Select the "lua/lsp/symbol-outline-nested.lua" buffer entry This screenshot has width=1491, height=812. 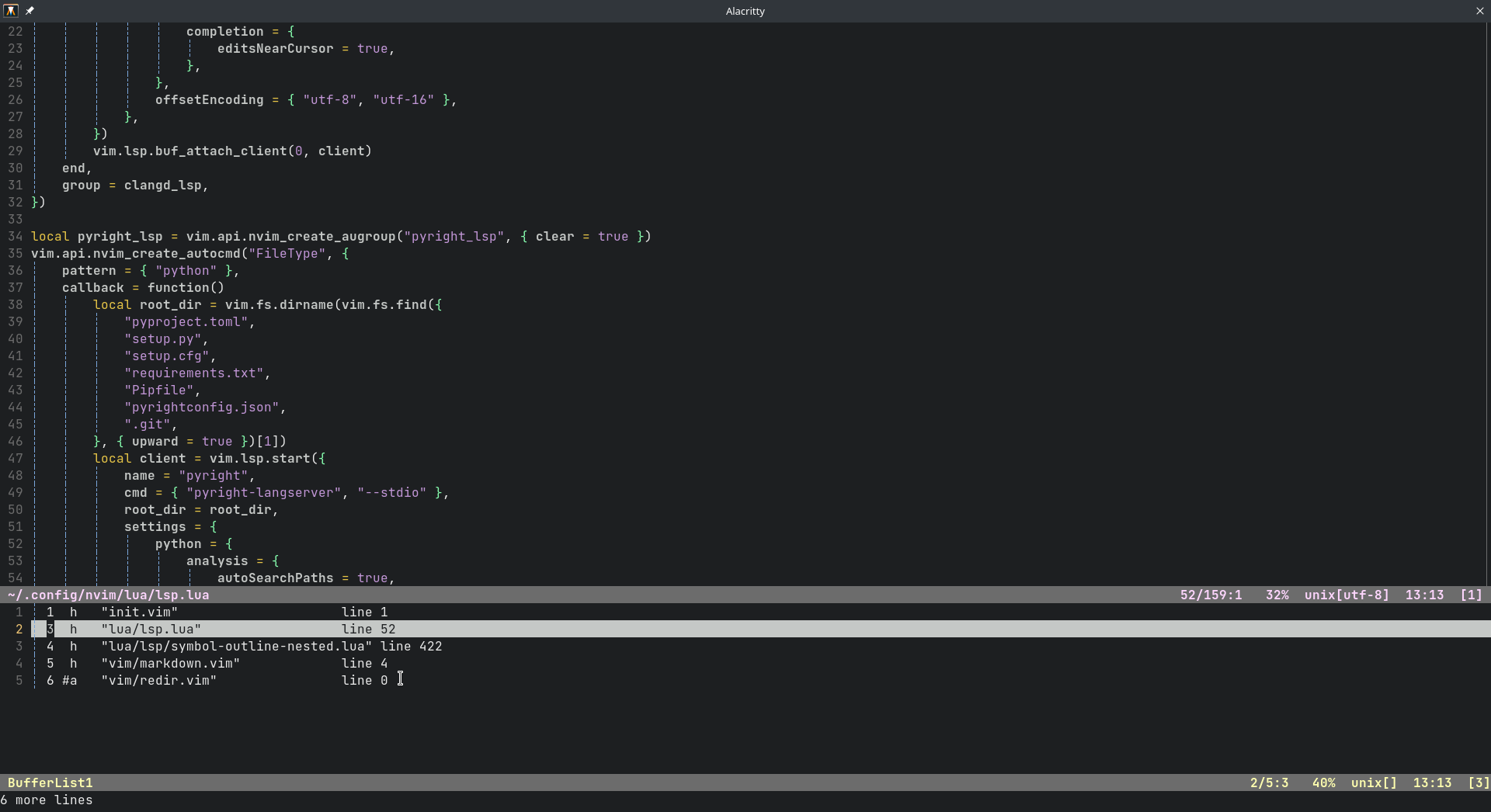[745, 646]
